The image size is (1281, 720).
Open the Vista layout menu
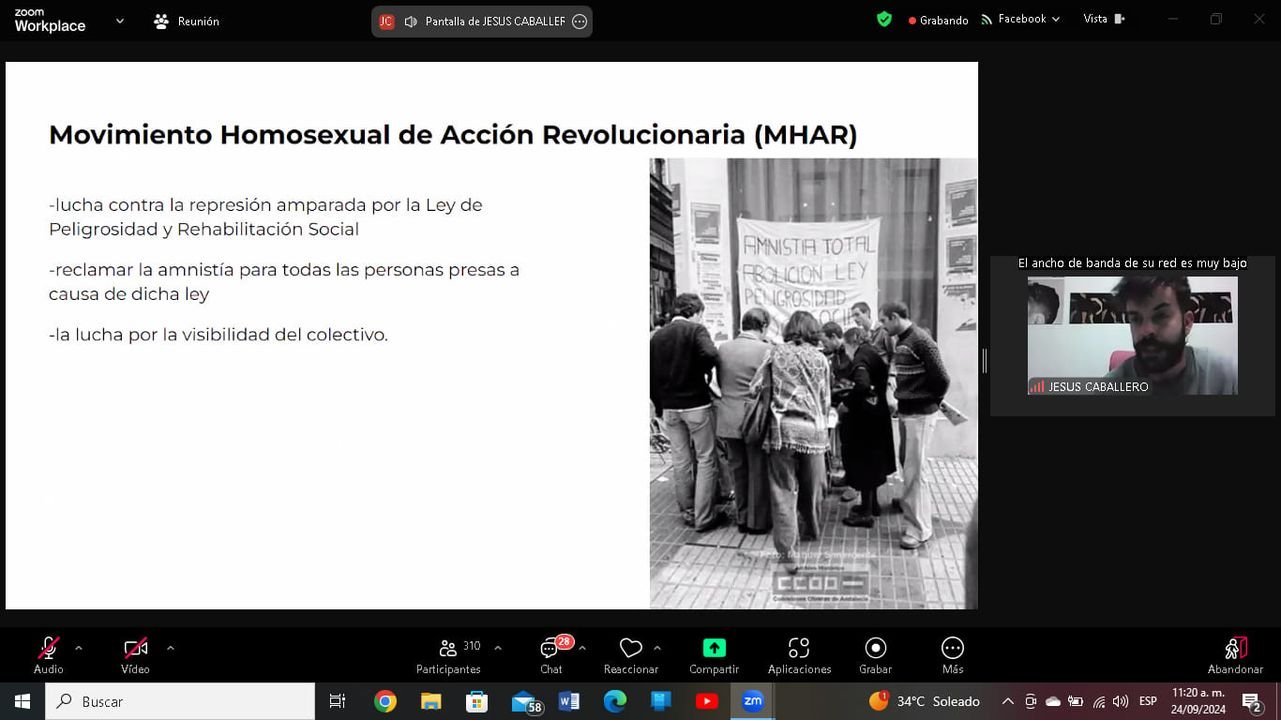pos(1103,19)
